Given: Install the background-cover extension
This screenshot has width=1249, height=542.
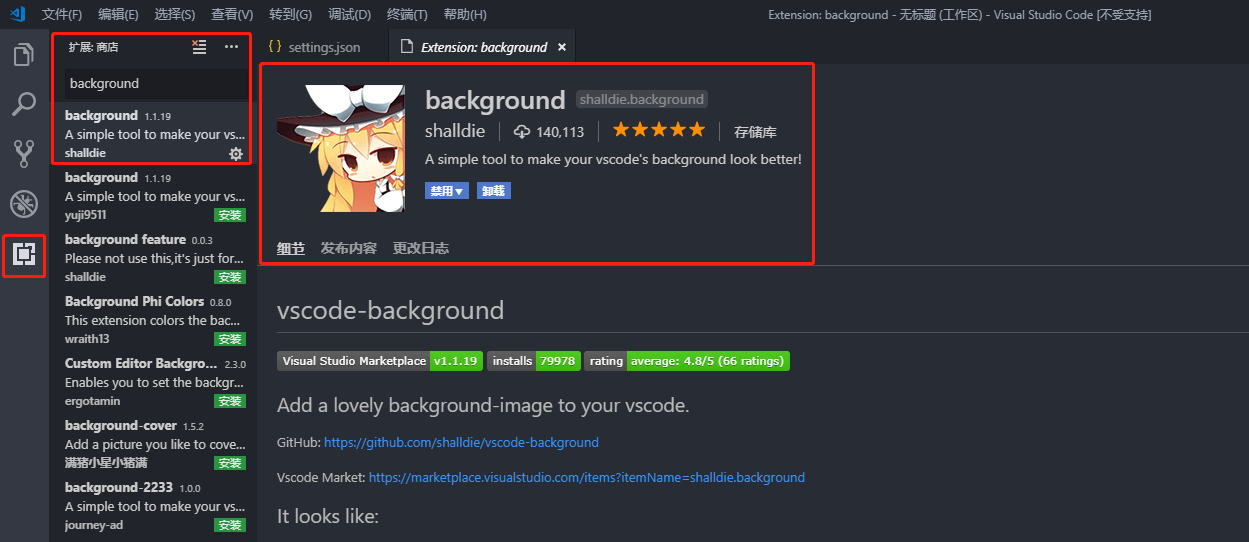Looking at the screenshot, I should pyautogui.click(x=230, y=463).
